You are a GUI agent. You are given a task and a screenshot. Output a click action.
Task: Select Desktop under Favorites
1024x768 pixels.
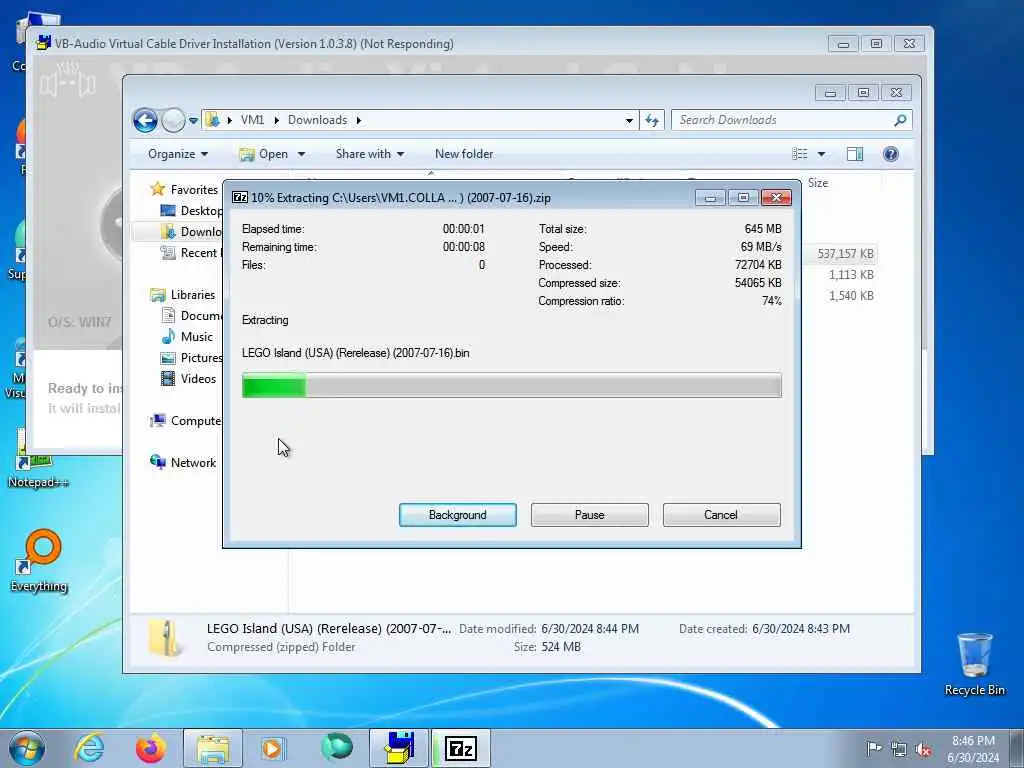pos(192,210)
